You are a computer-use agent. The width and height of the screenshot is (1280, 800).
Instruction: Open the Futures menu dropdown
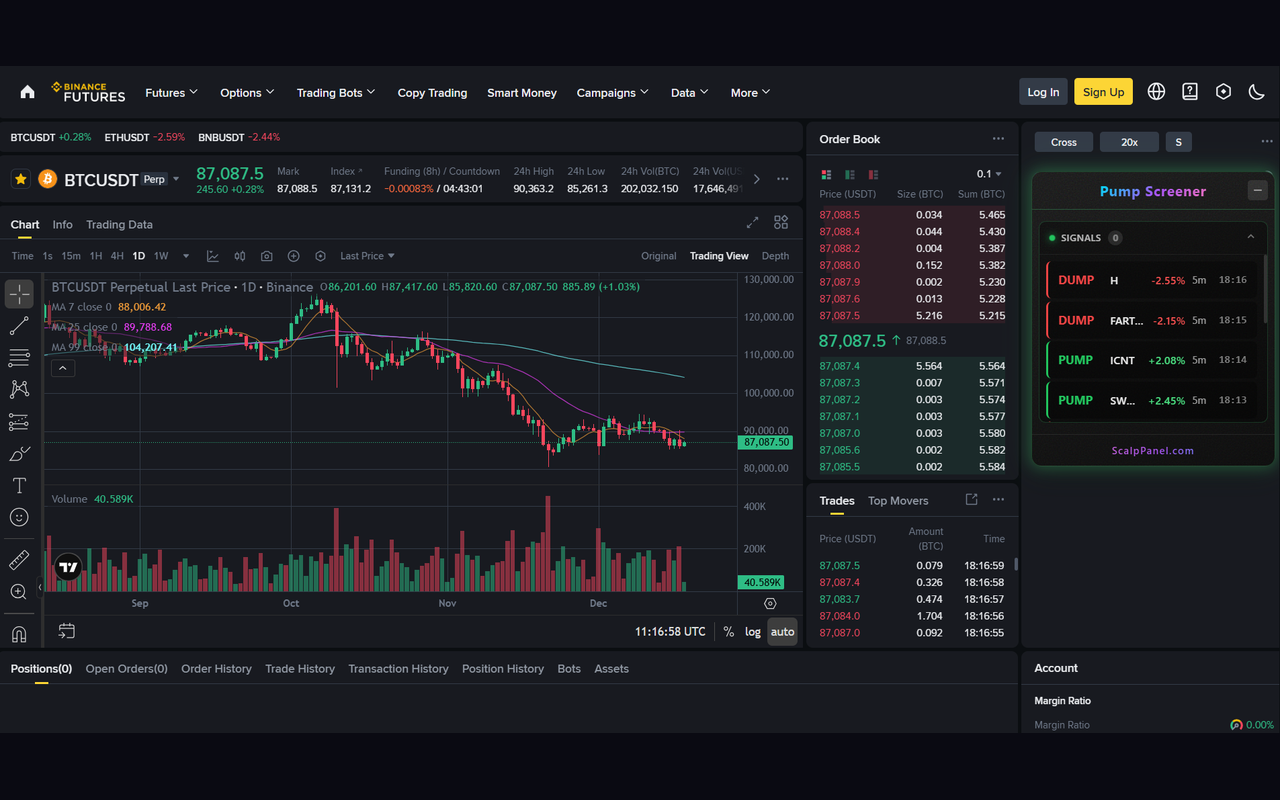pyautogui.click(x=172, y=92)
